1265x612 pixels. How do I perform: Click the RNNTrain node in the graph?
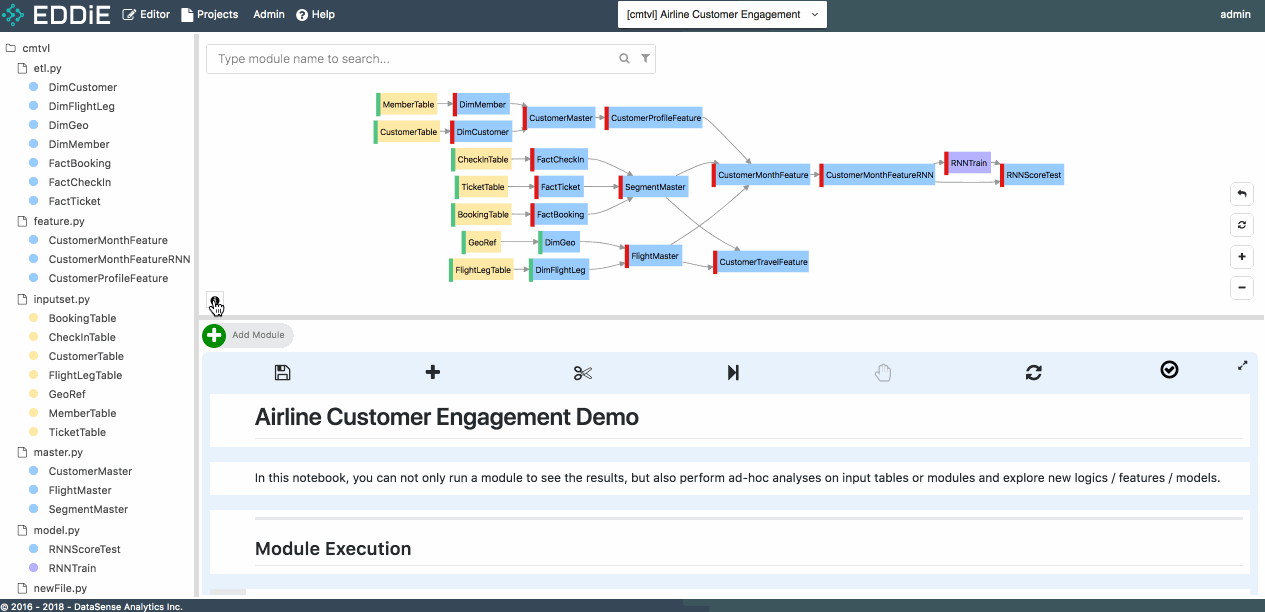968,163
